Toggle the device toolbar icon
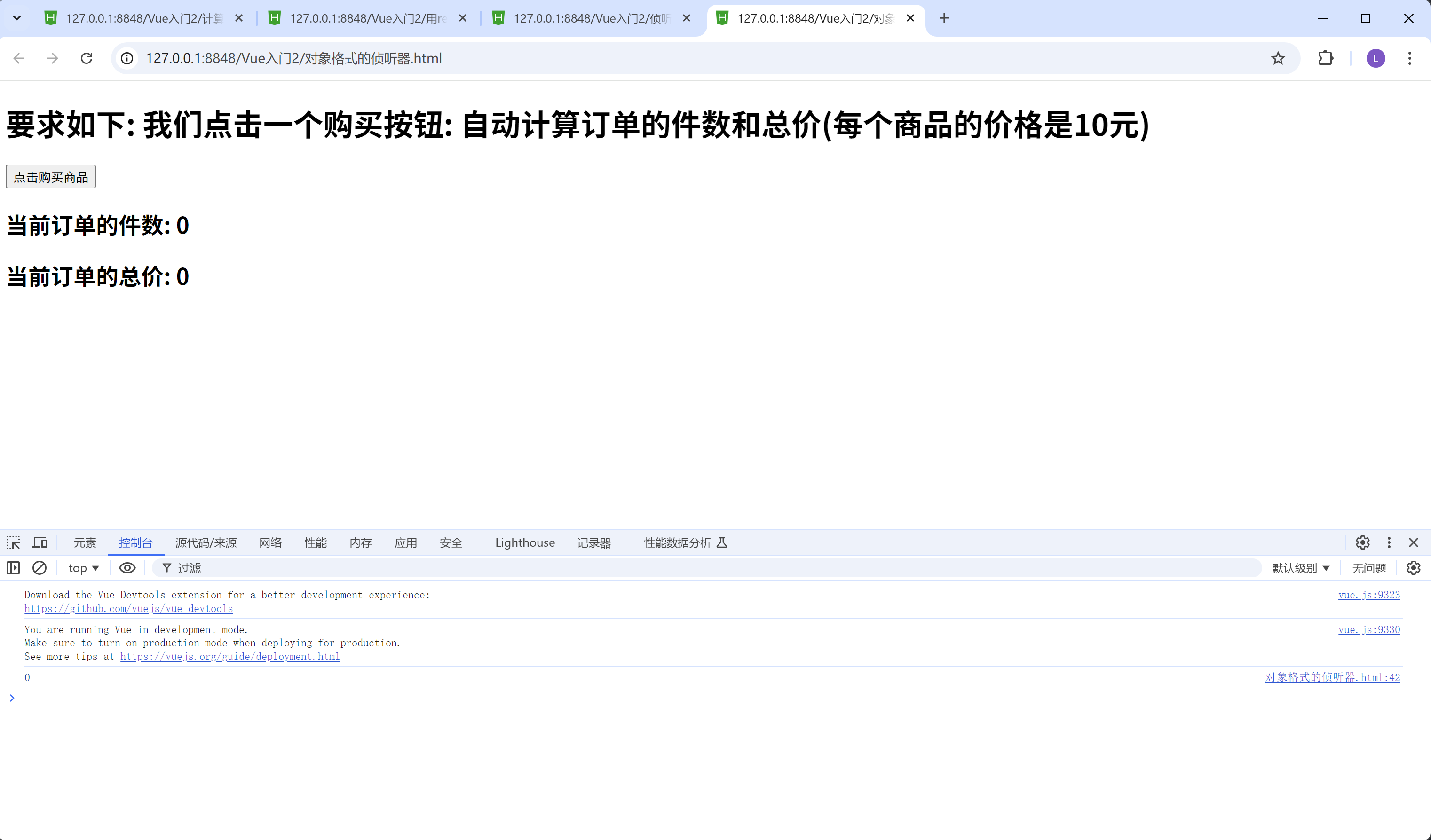Screen dimensions: 1431x840 click(39, 542)
